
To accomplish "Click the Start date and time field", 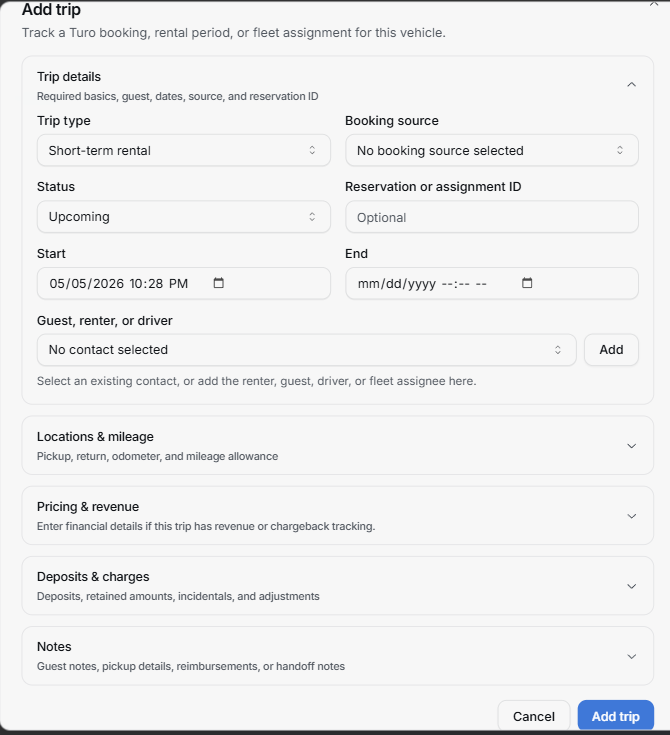I will [184, 284].
